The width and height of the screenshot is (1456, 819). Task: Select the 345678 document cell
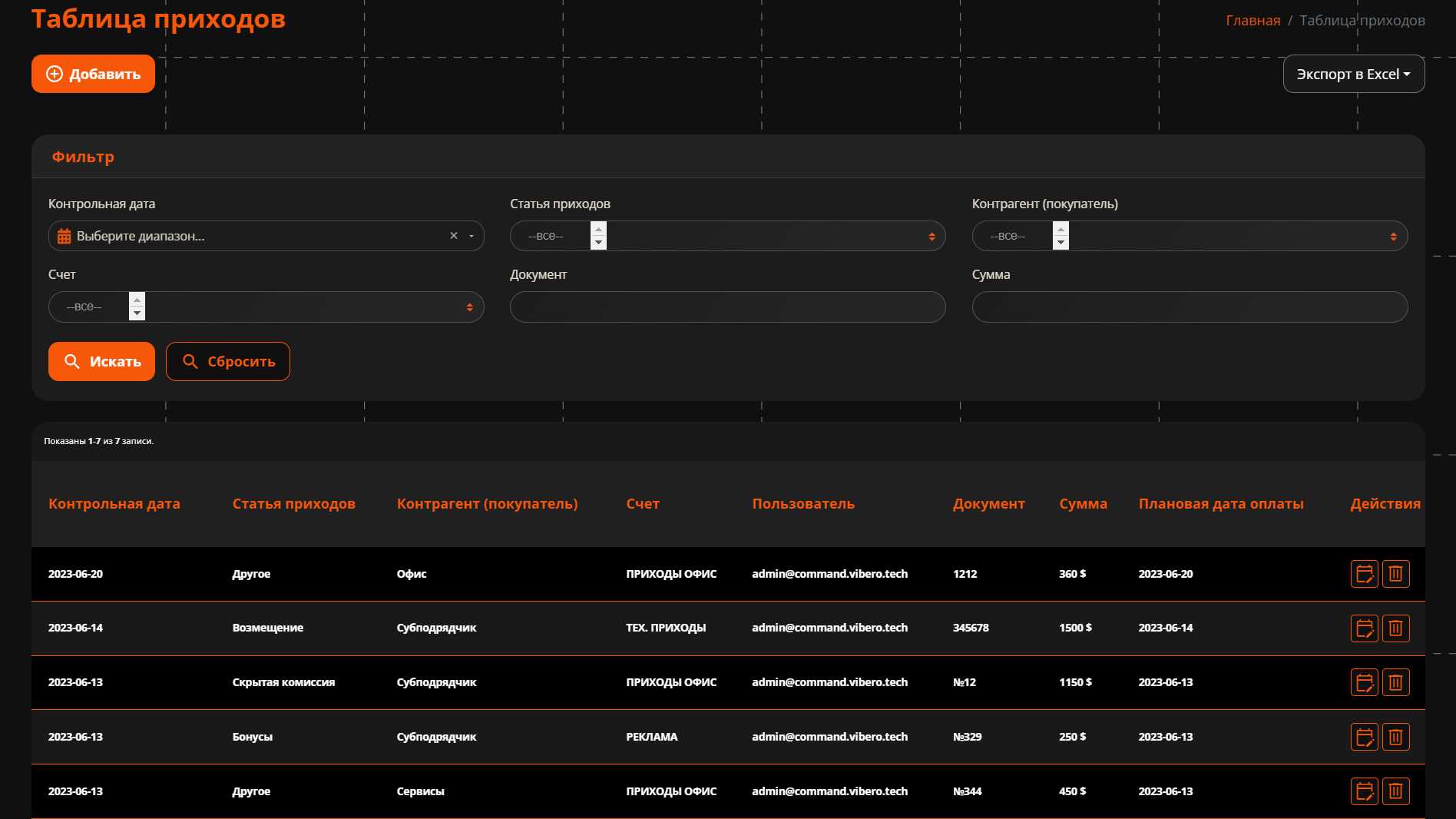(x=971, y=628)
